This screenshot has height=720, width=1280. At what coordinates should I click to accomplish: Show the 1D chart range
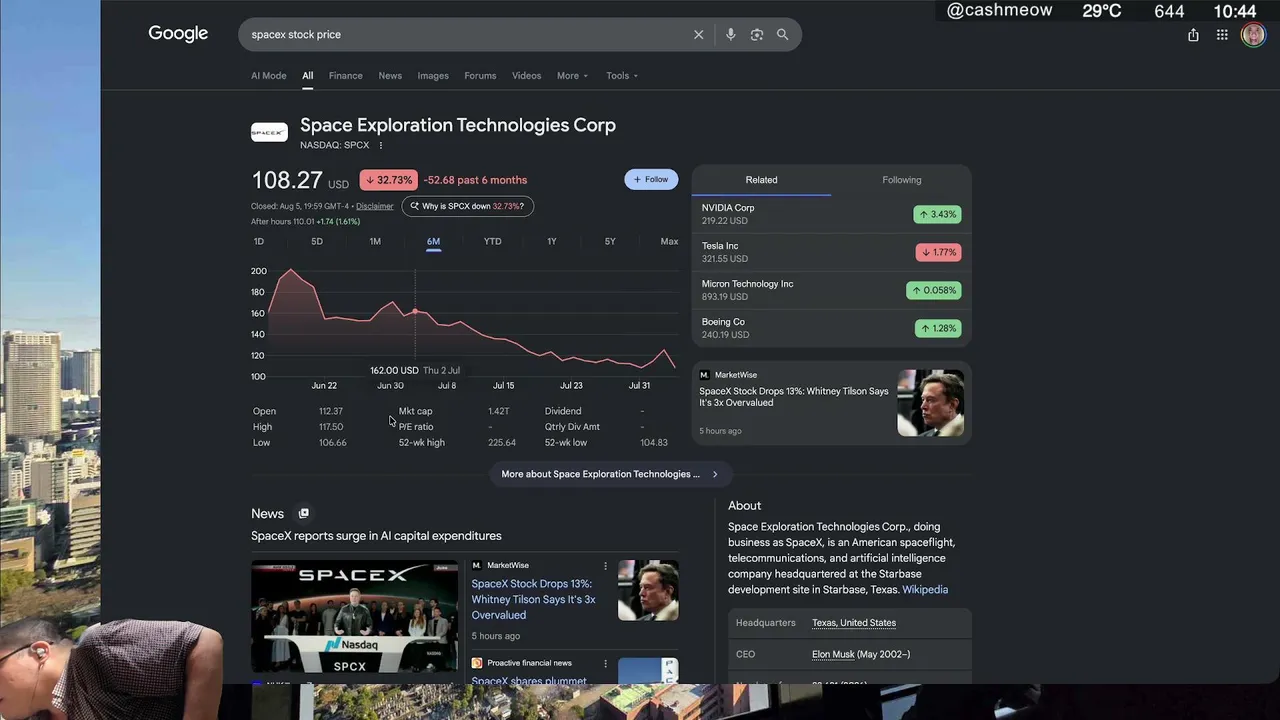[x=259, y=242]
